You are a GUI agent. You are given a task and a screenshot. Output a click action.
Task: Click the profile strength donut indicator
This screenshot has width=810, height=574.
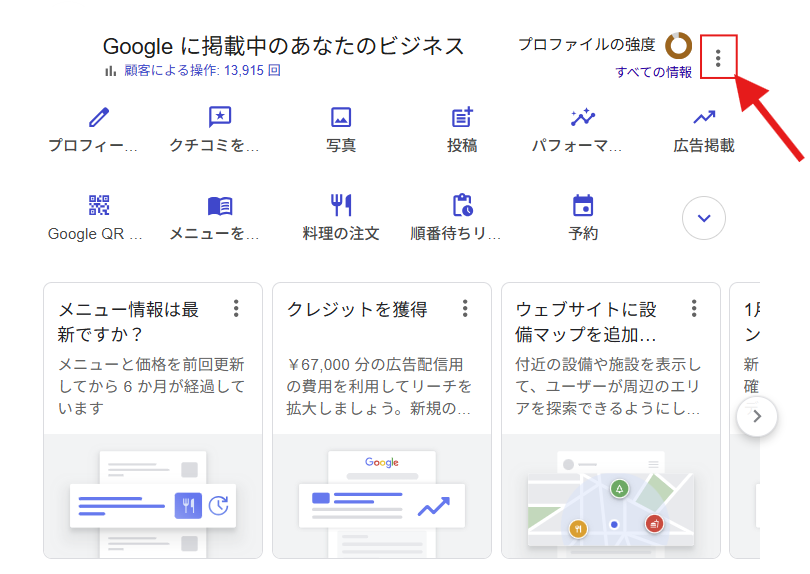tap(678, 45)
